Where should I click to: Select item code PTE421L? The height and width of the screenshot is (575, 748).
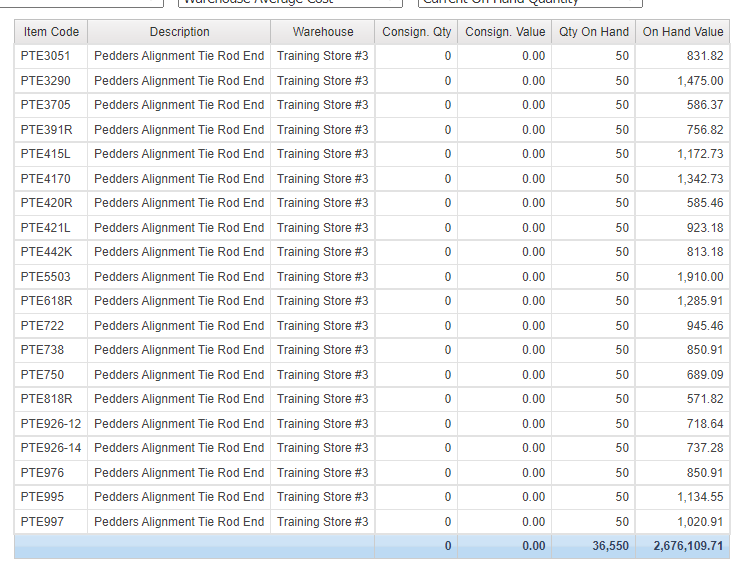point(45,228)
